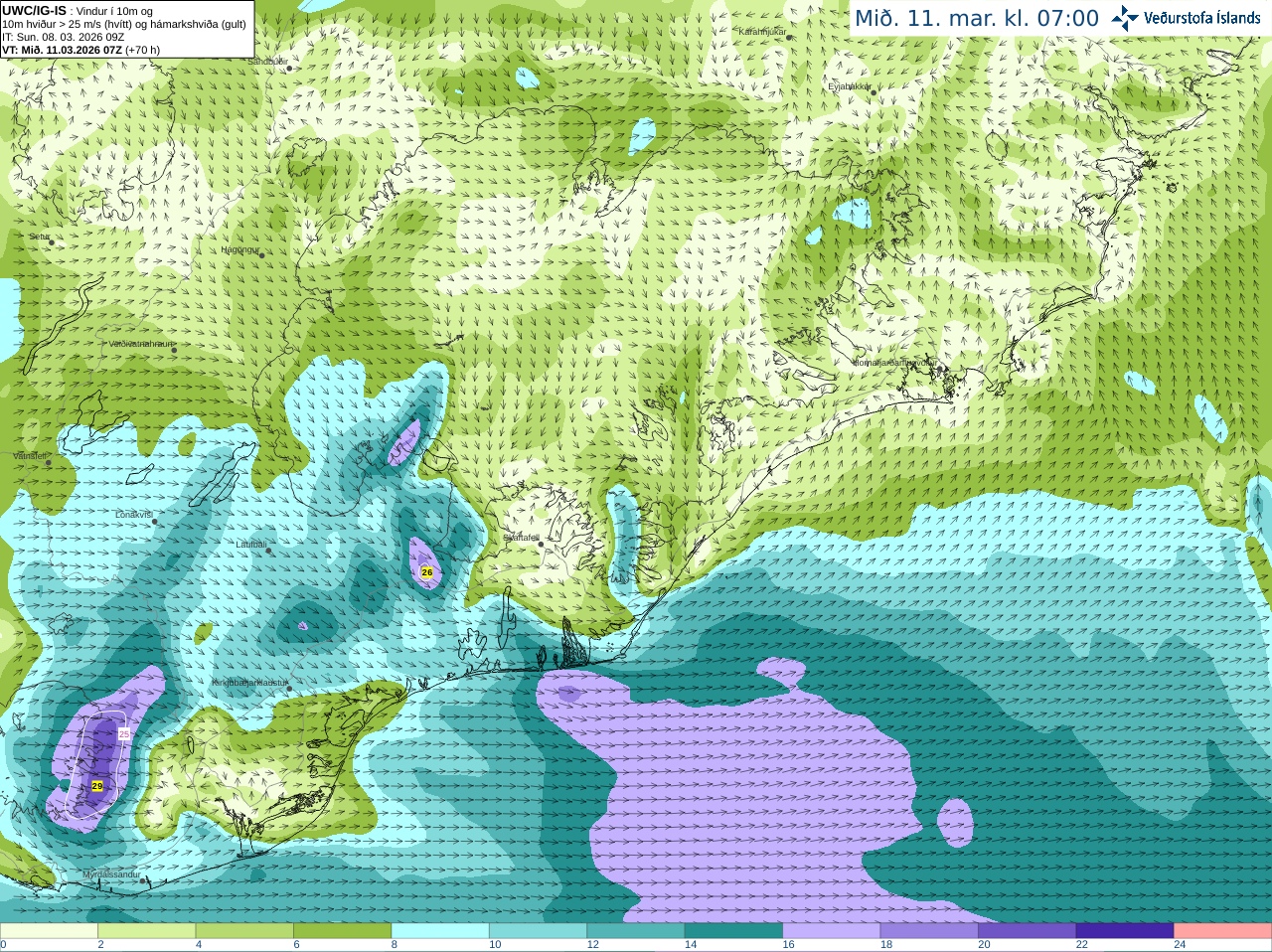Screen dimensions: 1272x952
Task: Click the yellow 26 gust marker
Action: pyautogui.click(x=427, y=572)
